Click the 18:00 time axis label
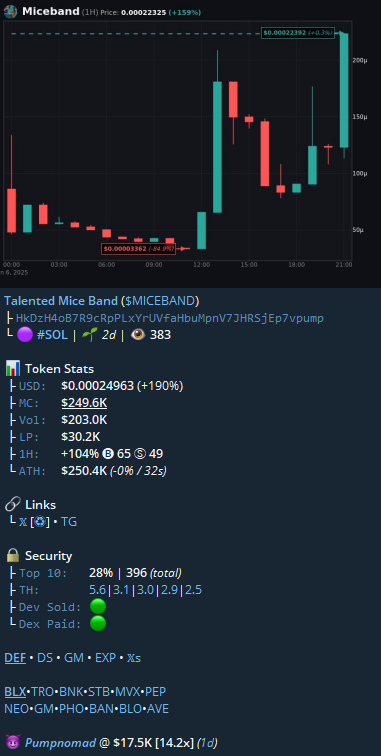The image size is (381, 756). tap(297, 265)
